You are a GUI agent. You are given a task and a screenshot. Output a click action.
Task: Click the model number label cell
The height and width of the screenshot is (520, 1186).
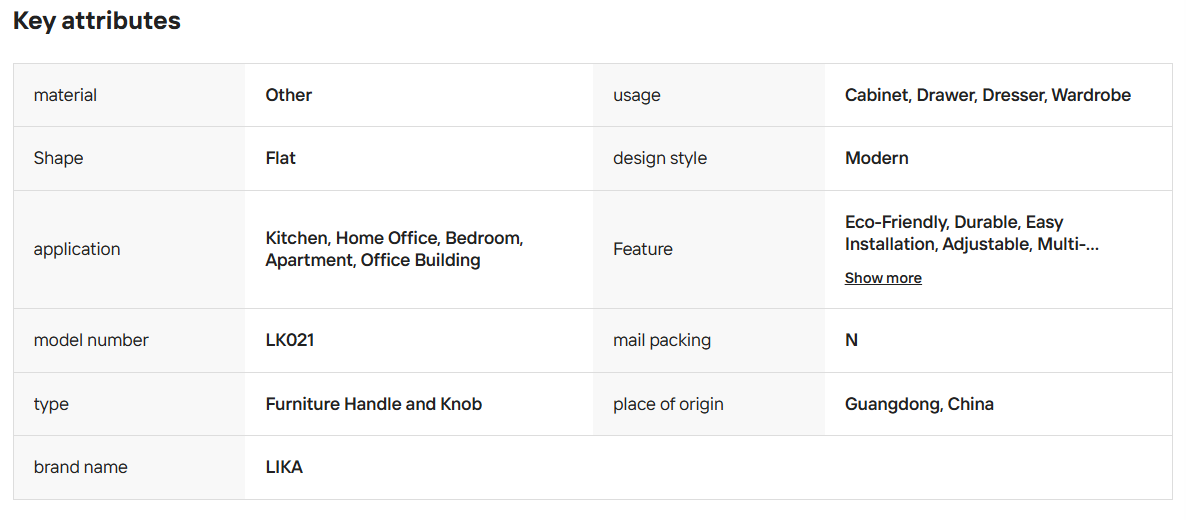pos(129,341)
